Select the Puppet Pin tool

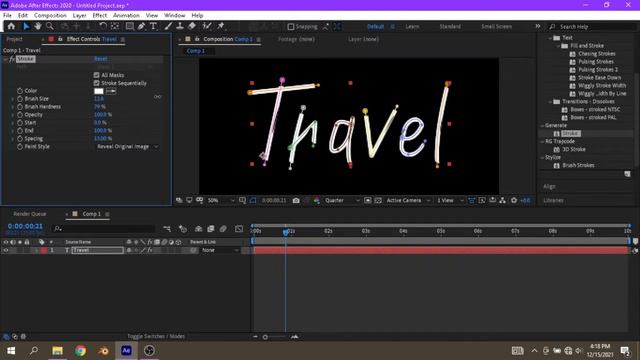point(221,26)
